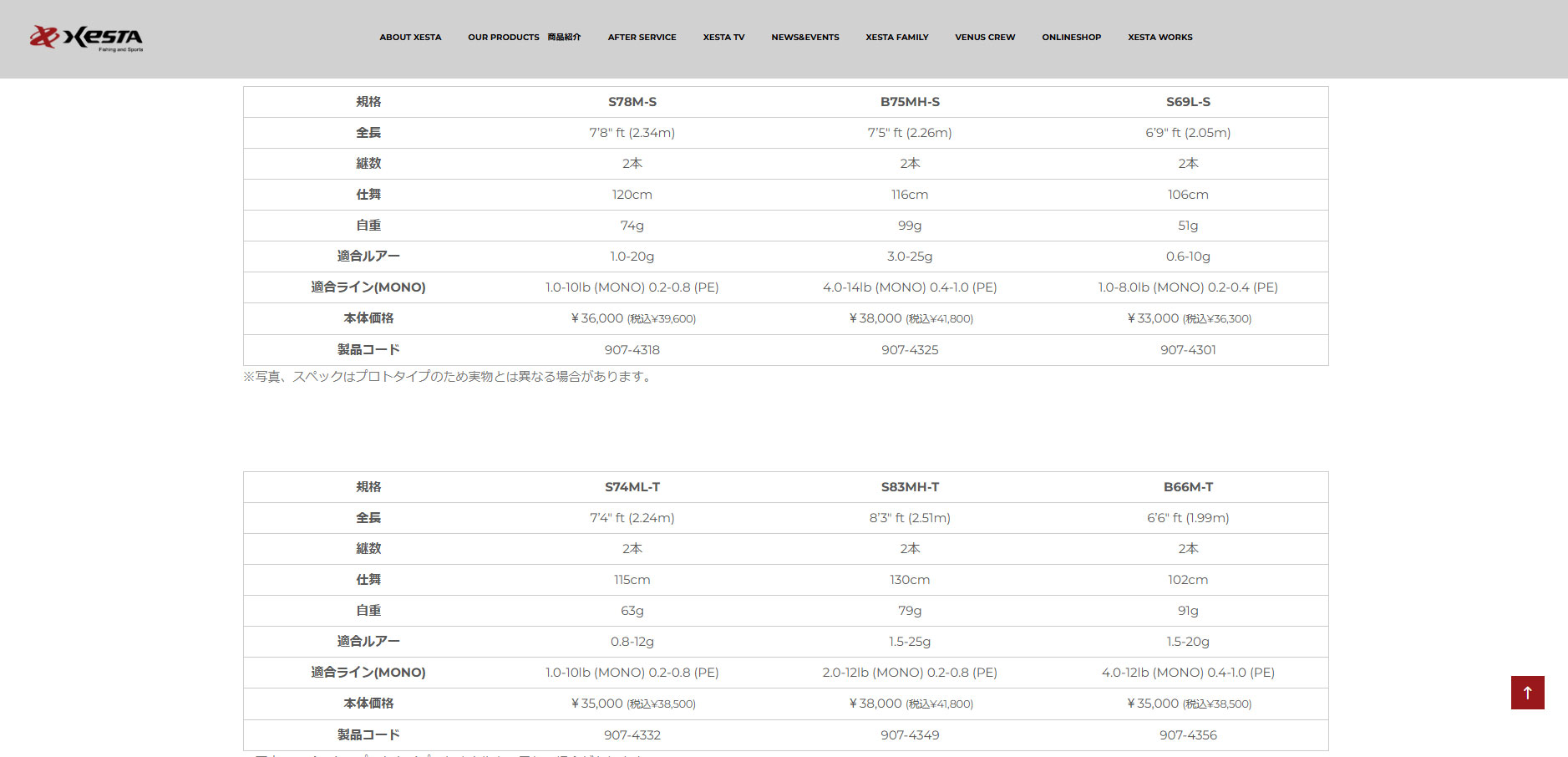Open the XESTA WORKS link
The image size is (1568, 757).
point(1160,38)
